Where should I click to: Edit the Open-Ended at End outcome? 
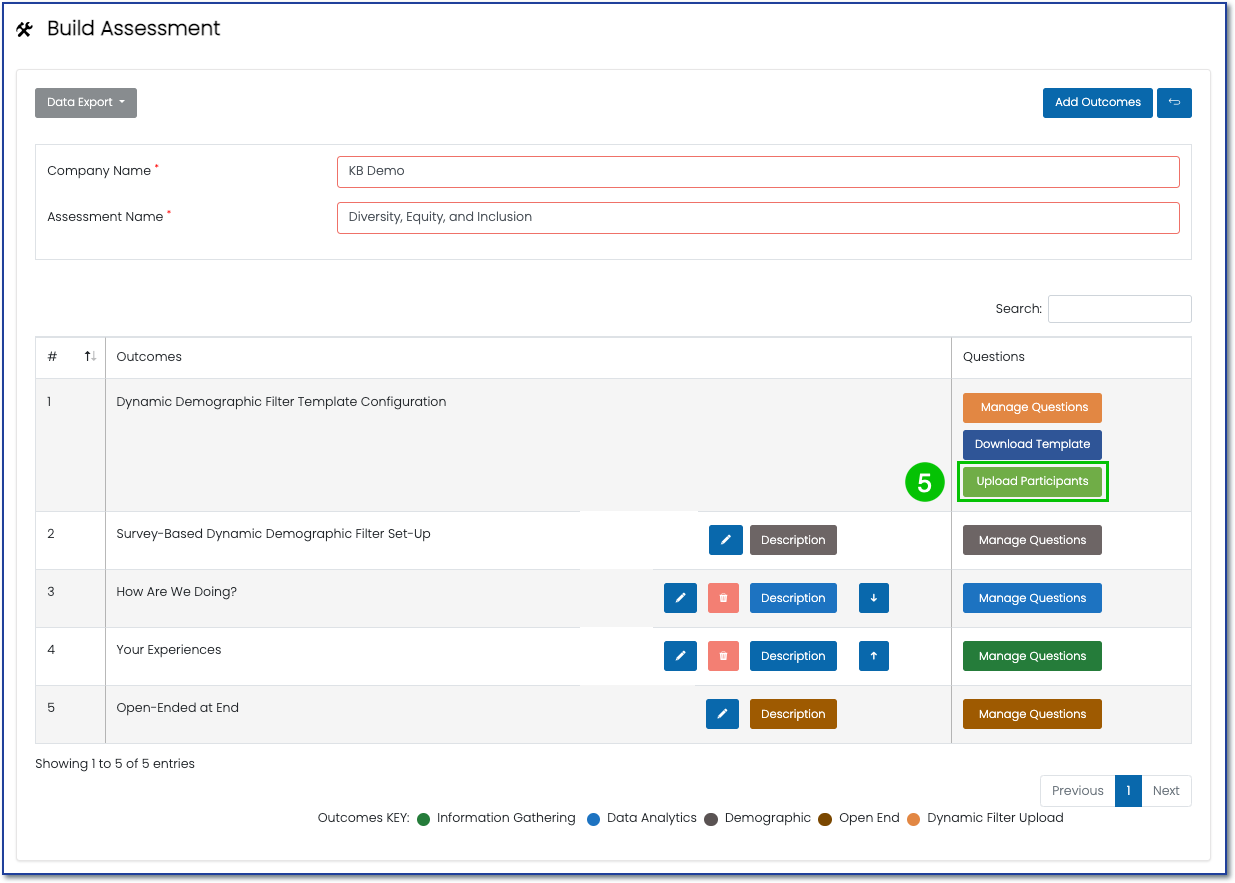(x=722, y=714)
